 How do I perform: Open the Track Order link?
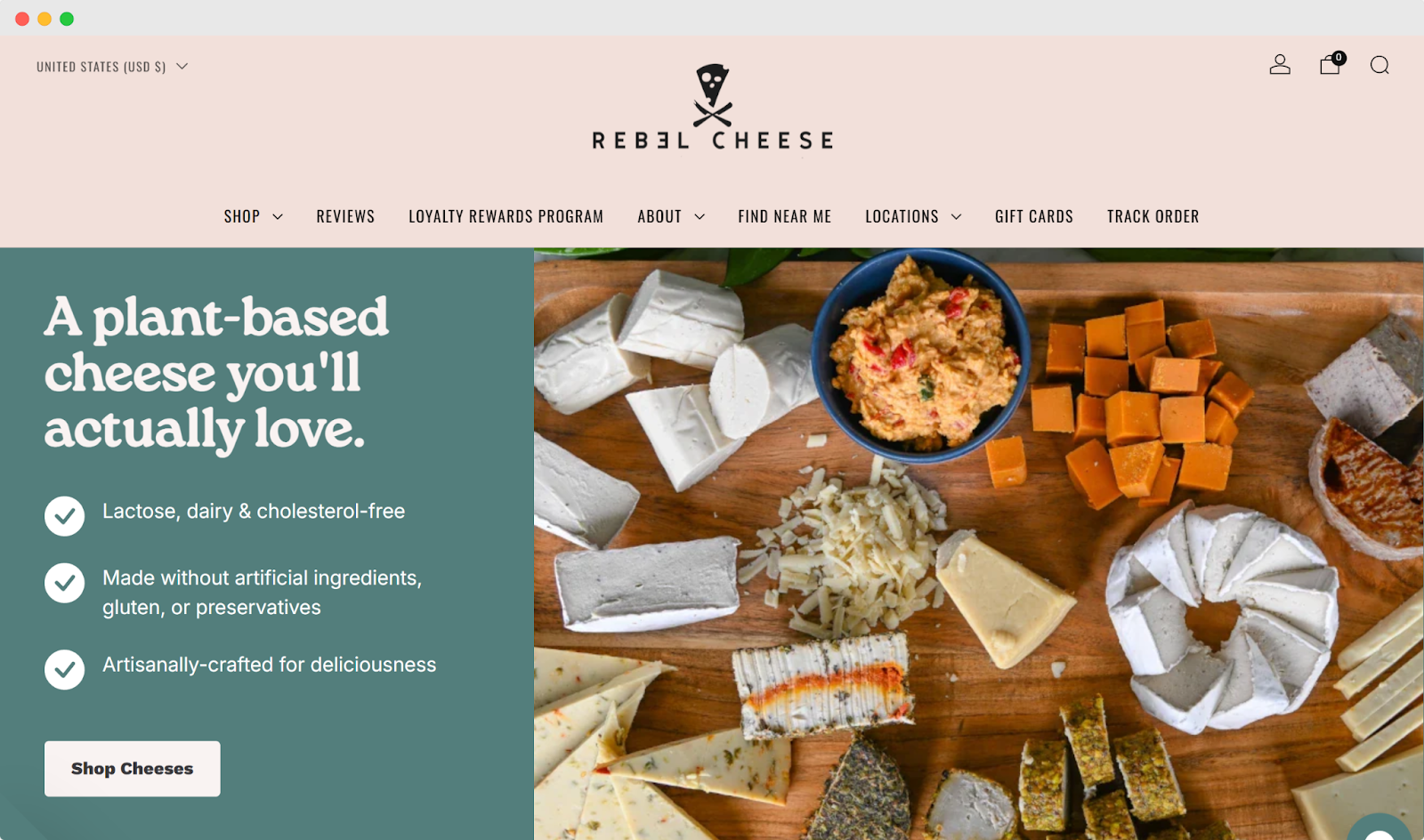(1153, 216)
